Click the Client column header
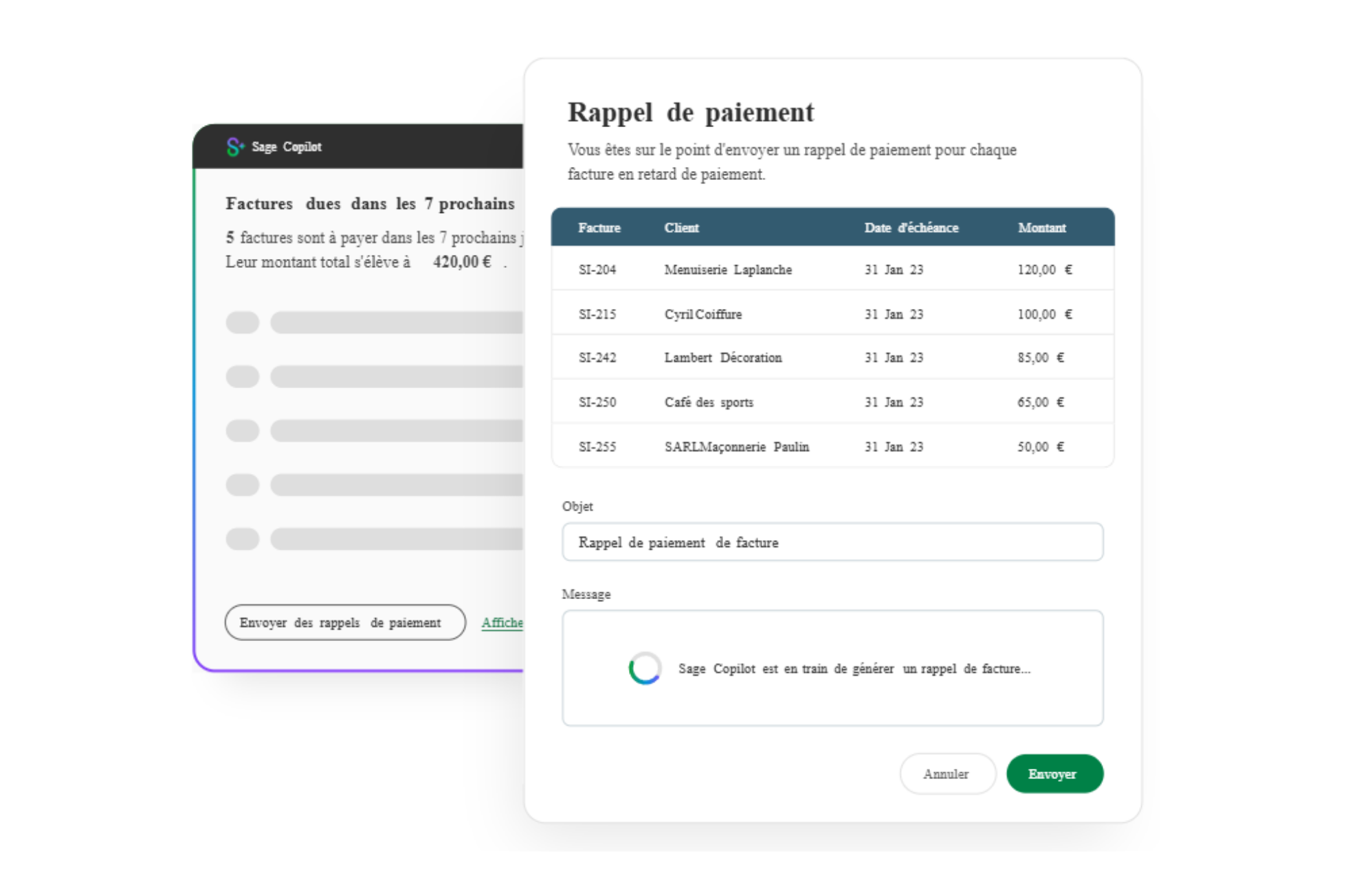Image resolution: width=1372 pixels, height=889 pixels. pos(681,227)
